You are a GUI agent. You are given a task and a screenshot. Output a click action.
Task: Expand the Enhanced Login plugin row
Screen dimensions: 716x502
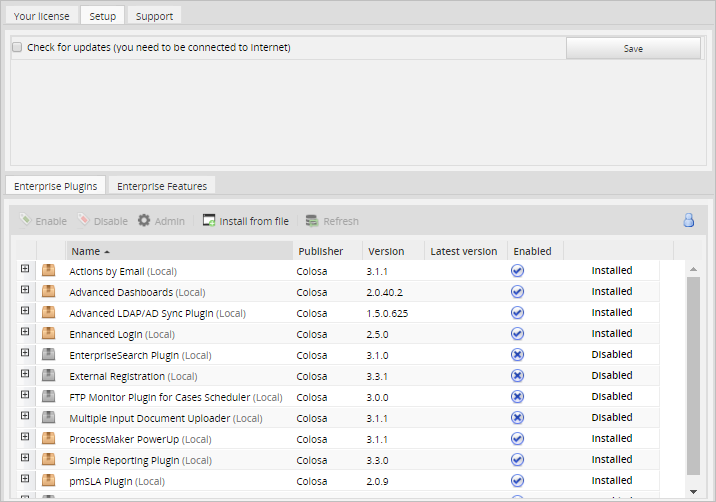25,333
